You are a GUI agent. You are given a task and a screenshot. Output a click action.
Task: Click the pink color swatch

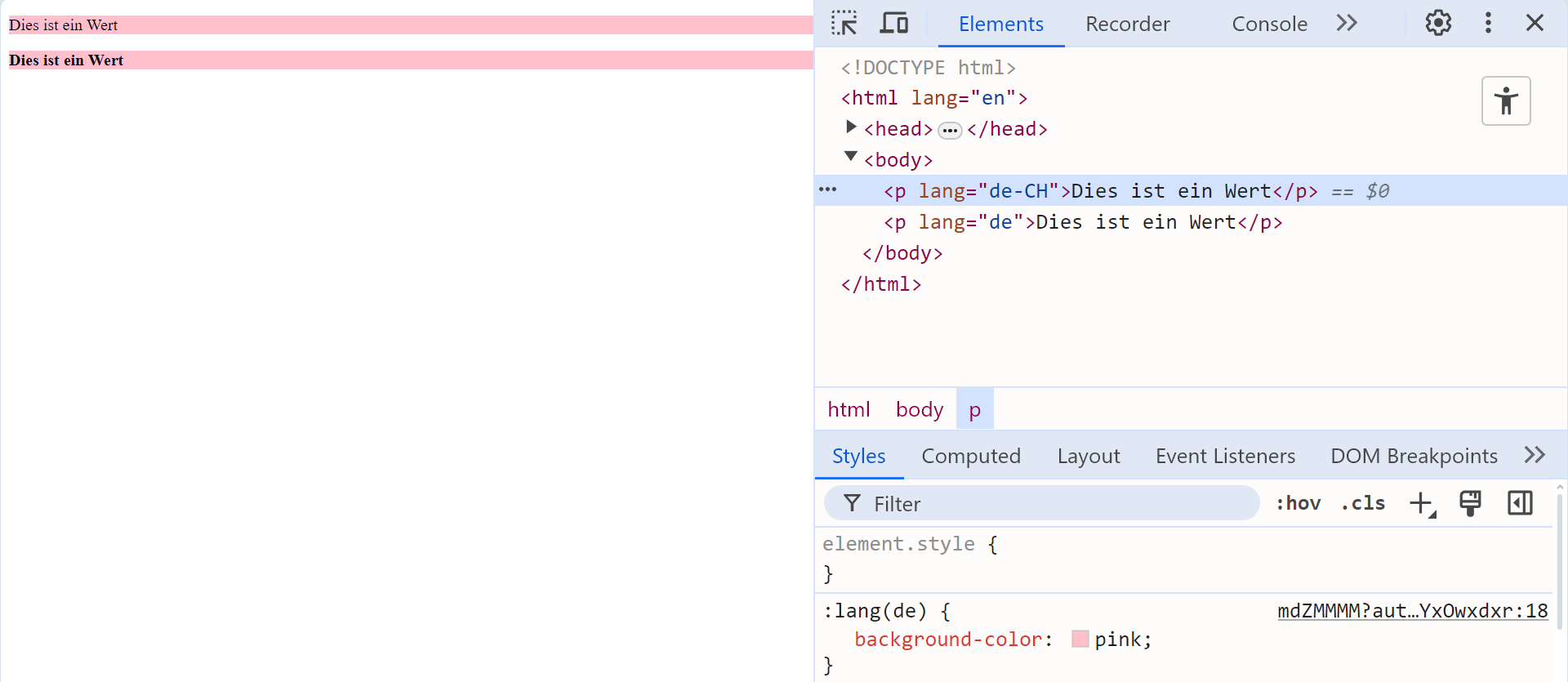tap(1080, 639)
